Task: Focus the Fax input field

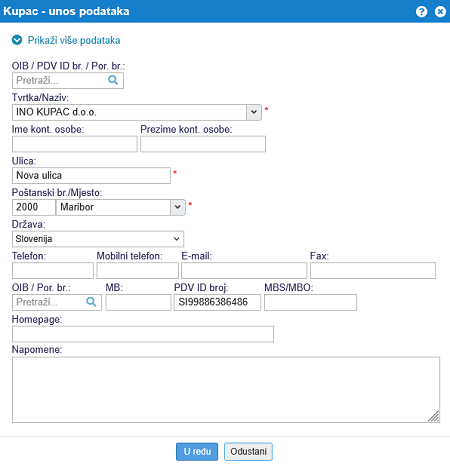Action: coord(373,271)
